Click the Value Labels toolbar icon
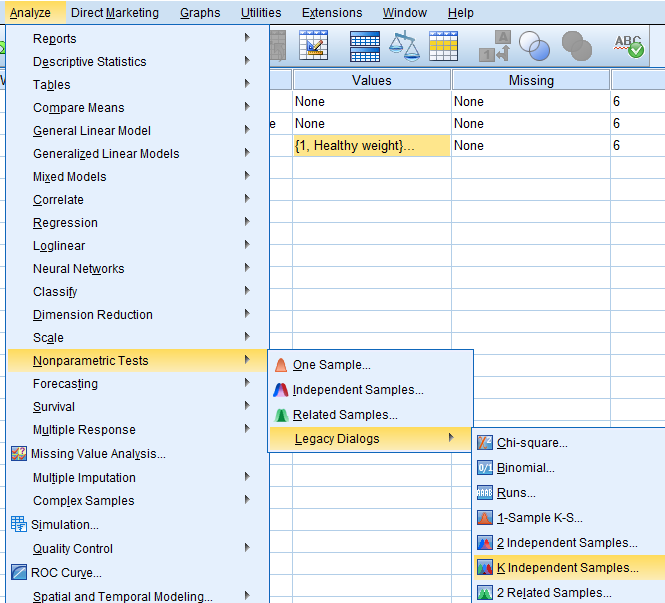Screen dimensions: 665x603 click(x=495, y=46)
